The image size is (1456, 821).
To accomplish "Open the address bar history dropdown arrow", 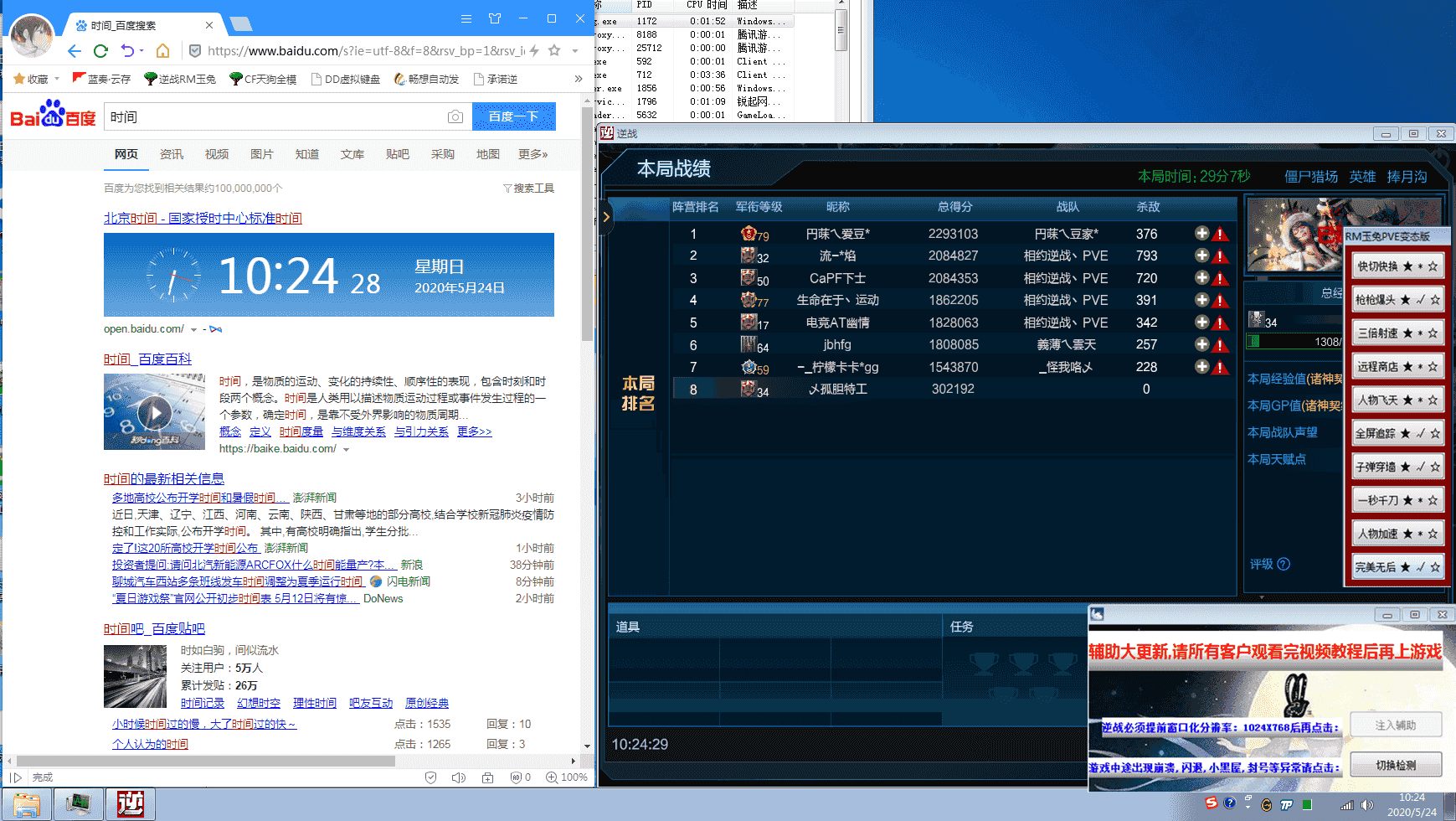I will click(x=575, y=51).
